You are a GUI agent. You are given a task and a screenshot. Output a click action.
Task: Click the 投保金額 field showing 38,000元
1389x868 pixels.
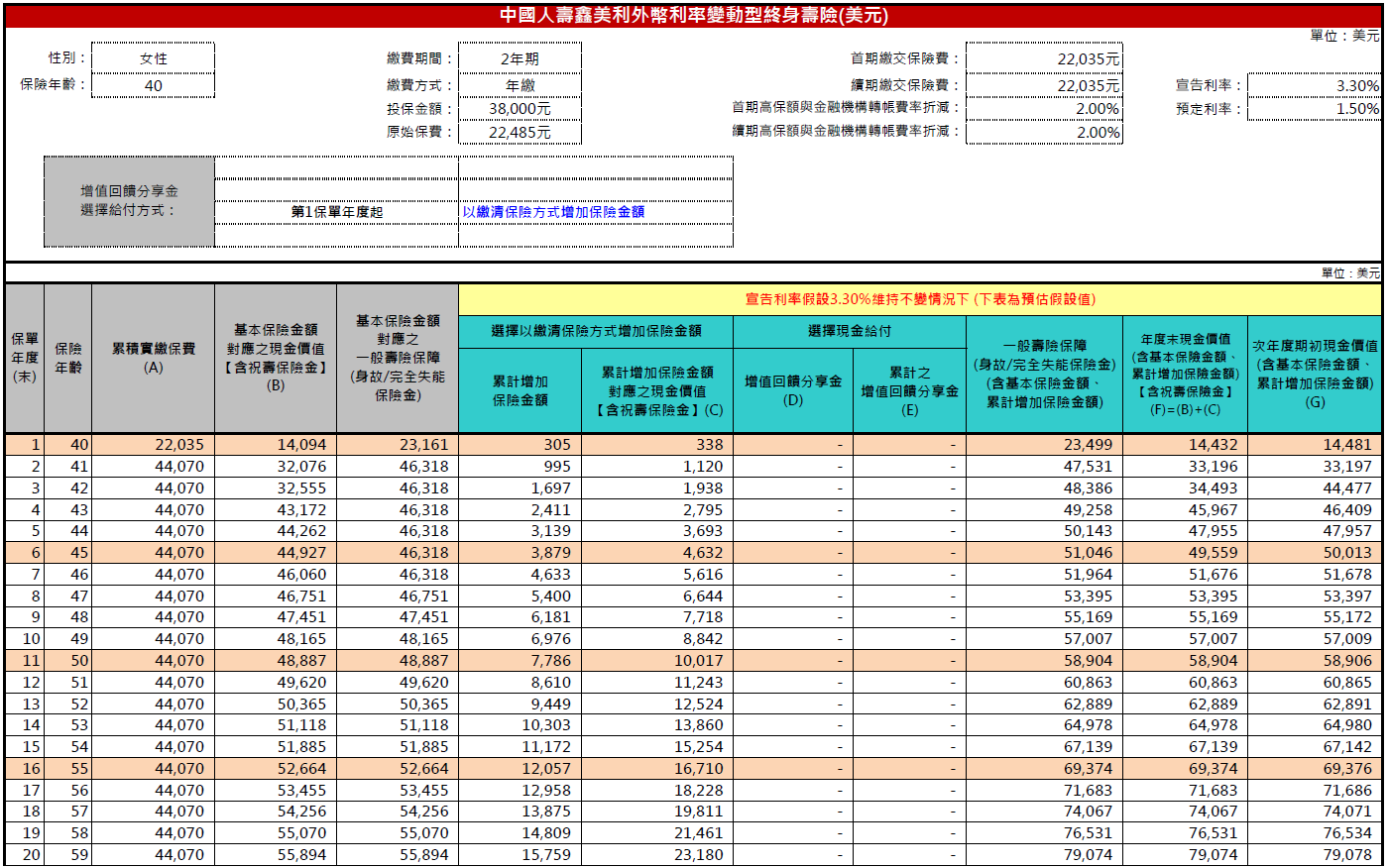click(x=520, y=109)
